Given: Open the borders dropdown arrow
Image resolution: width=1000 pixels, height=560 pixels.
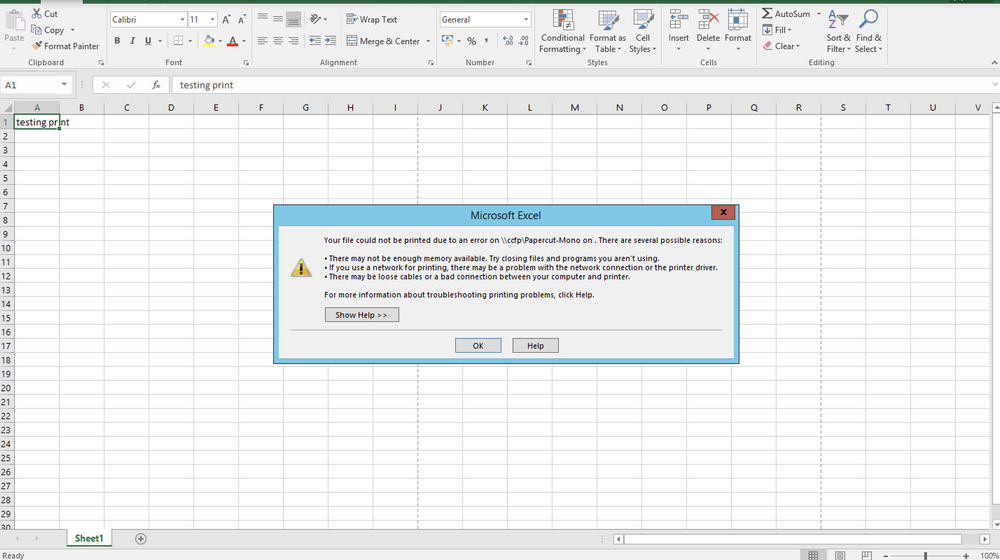Looking at the screenshot, I should 189,41.
